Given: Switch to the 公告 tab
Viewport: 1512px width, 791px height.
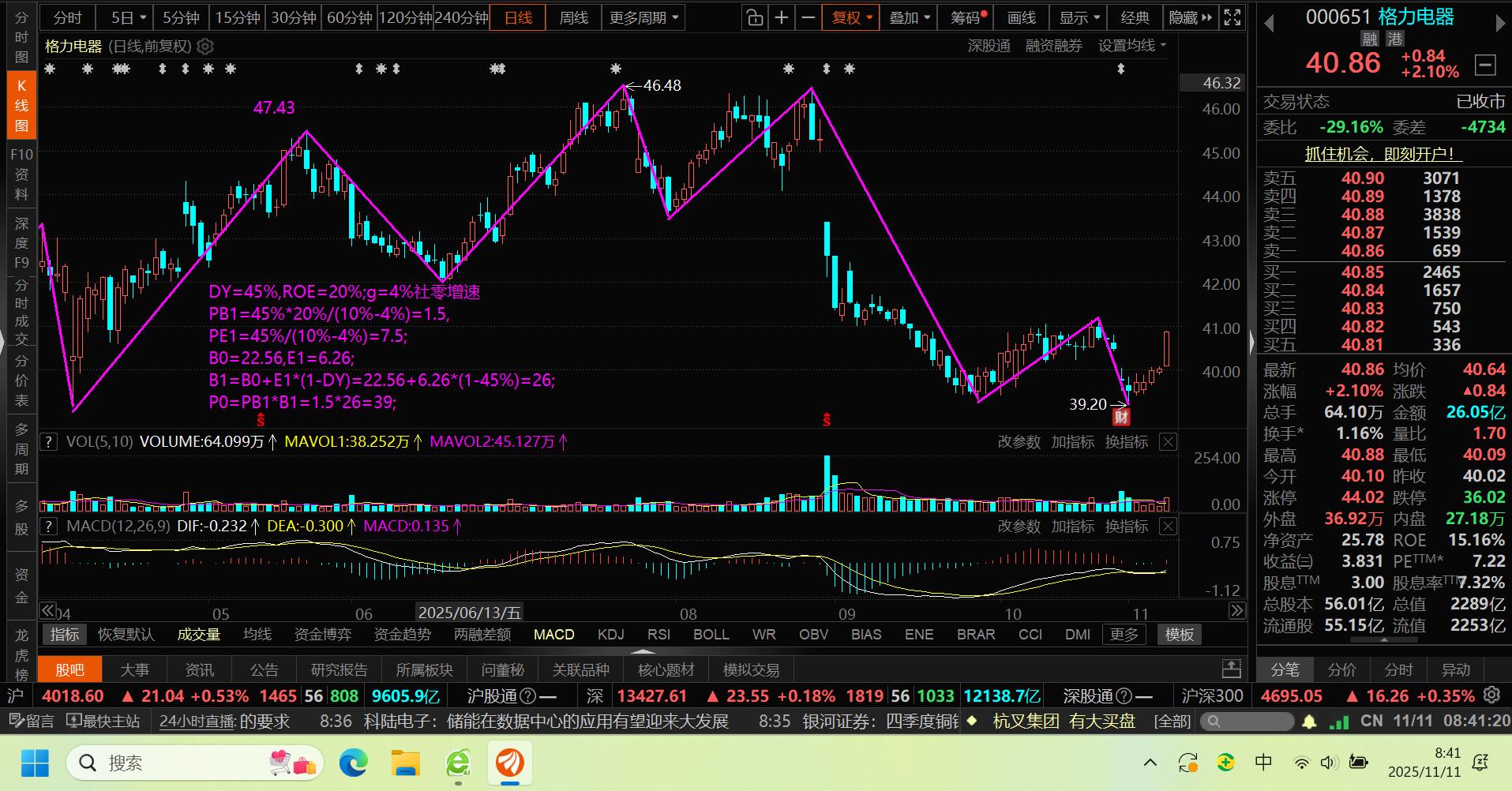Looking at the screenshot, I should click(x=264, y=669).
